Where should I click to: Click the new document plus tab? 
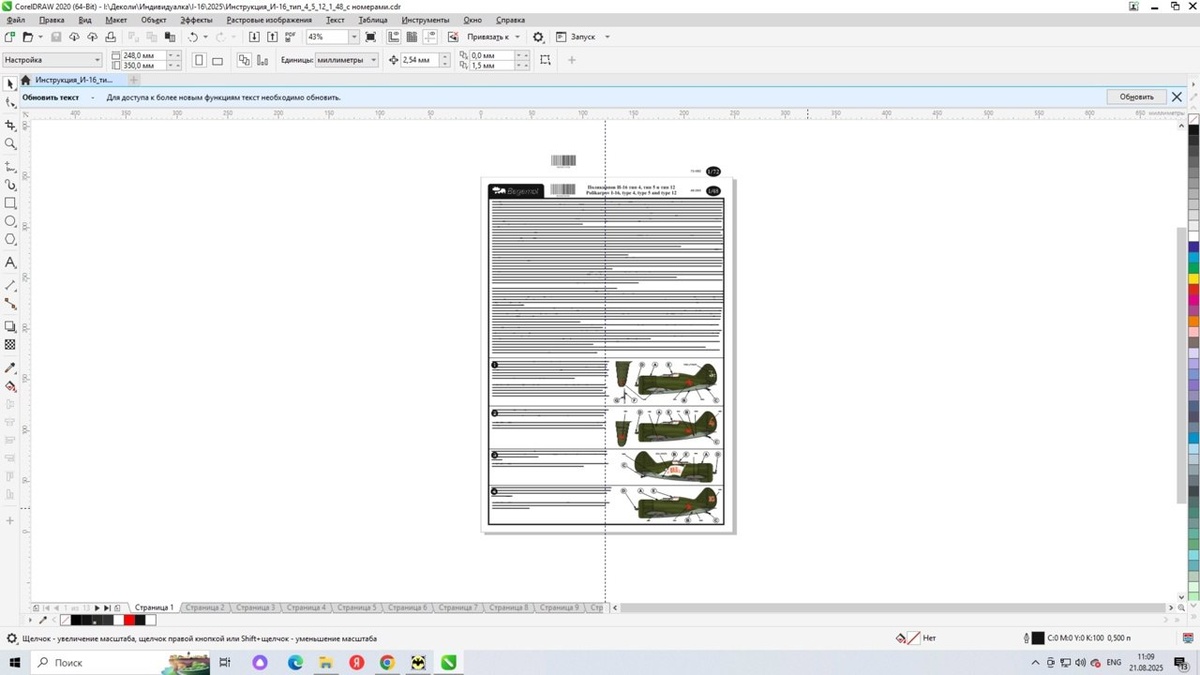pyautogui.click(x=133, y=80)
